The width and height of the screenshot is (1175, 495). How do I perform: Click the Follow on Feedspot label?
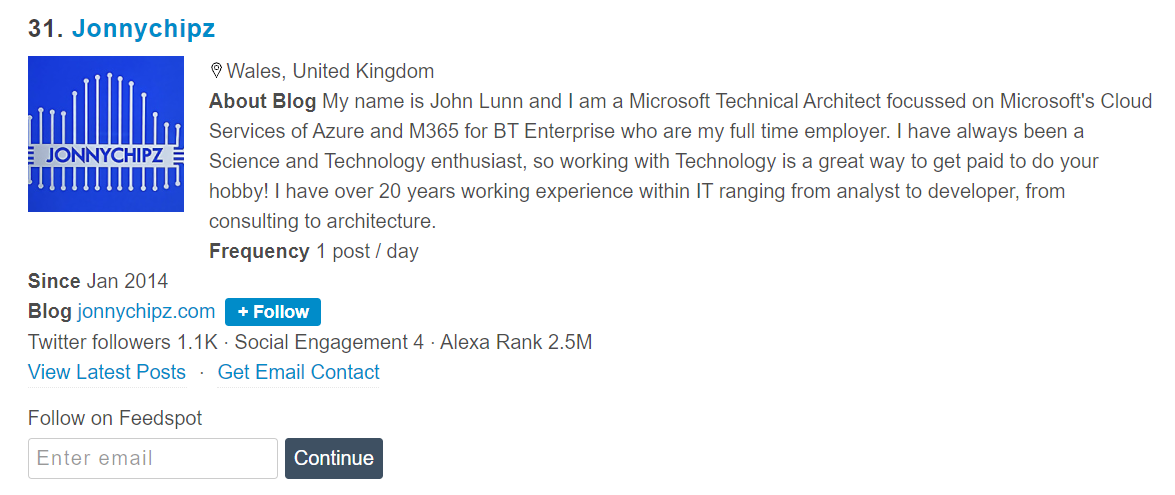pos(115,418)
